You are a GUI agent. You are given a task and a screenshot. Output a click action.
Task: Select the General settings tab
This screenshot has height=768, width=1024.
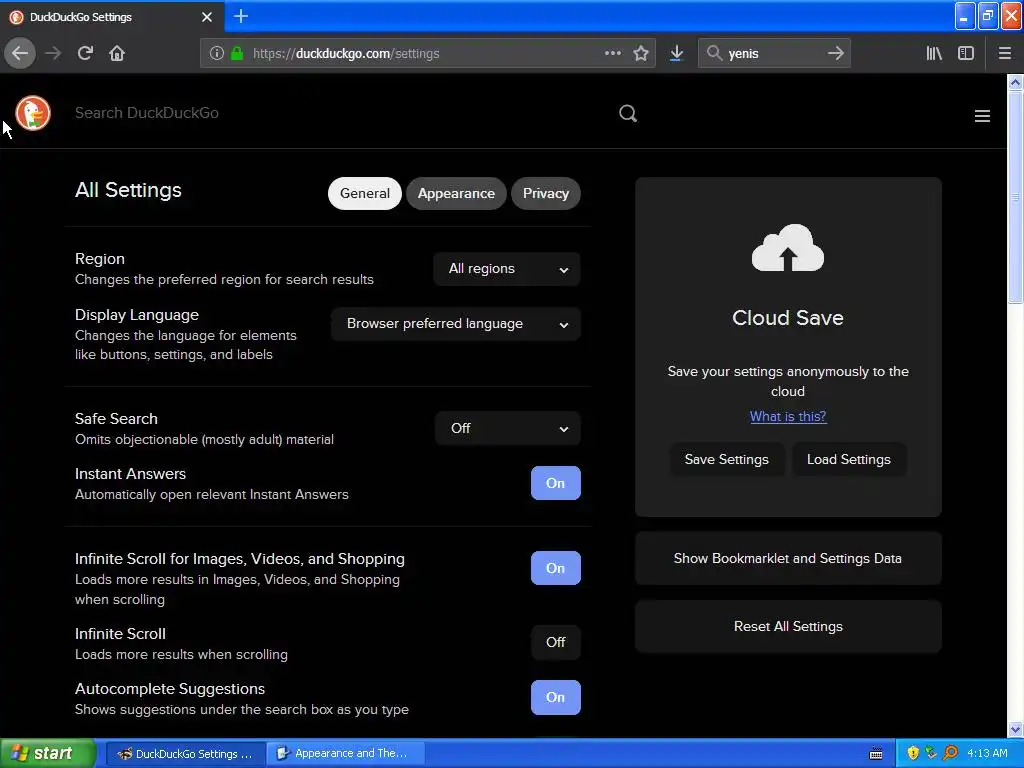pos(364,193)
